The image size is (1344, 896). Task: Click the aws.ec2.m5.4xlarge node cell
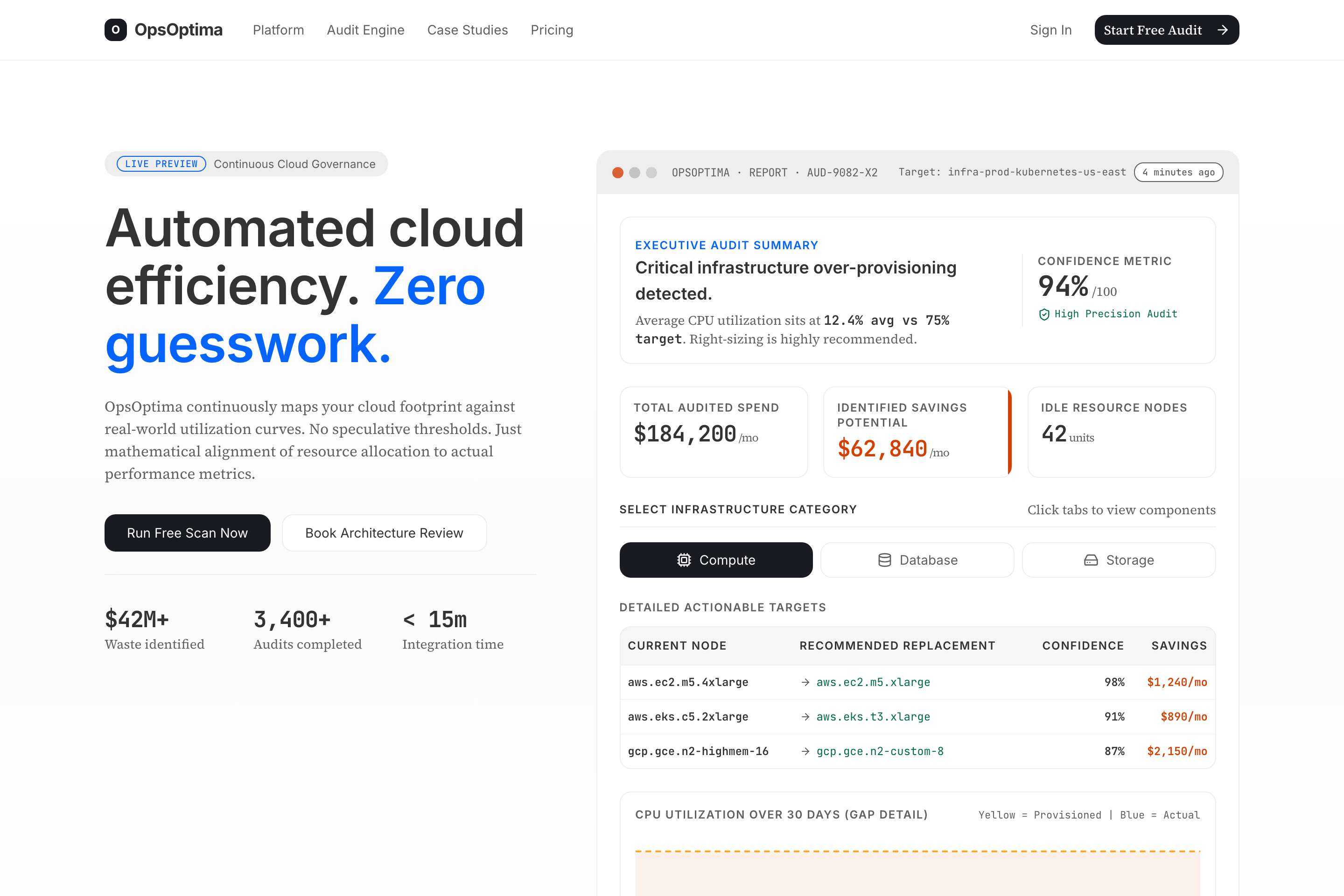(x=688, y=682)
